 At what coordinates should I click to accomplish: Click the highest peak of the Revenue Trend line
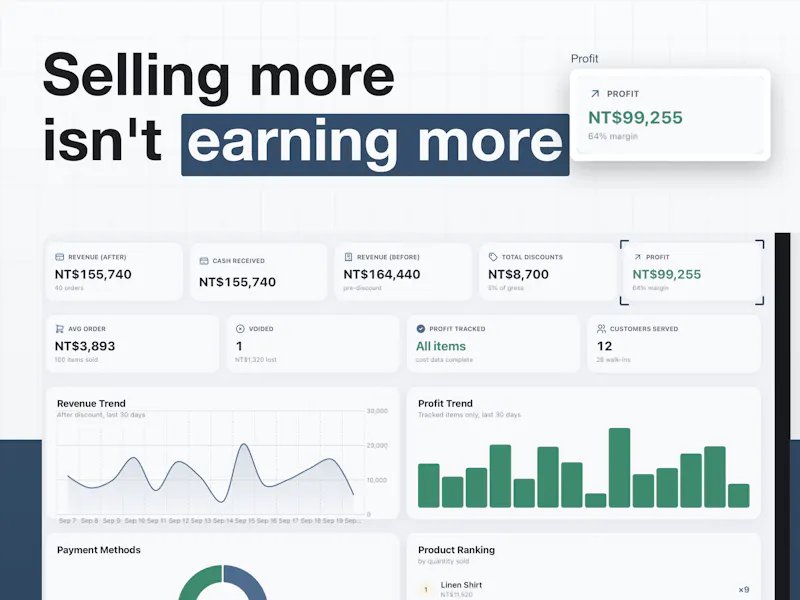point(244,445)
